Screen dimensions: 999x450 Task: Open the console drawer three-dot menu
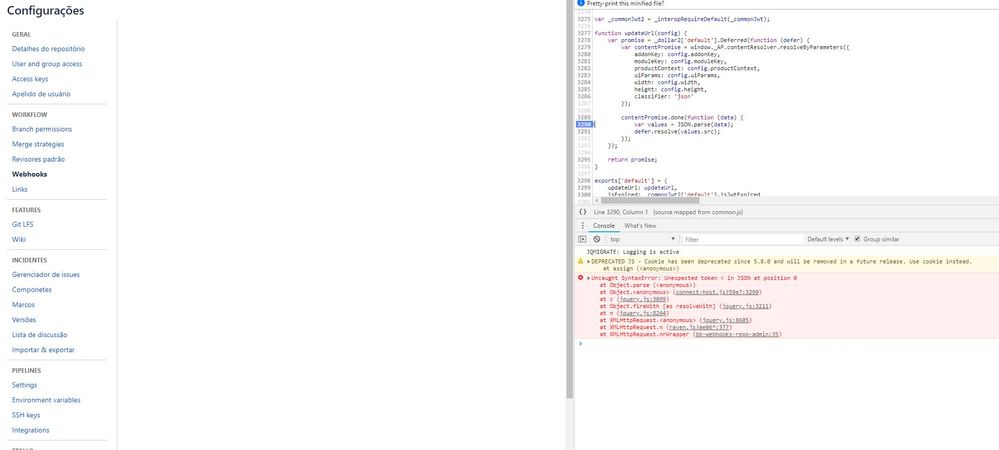pos(582,226)
